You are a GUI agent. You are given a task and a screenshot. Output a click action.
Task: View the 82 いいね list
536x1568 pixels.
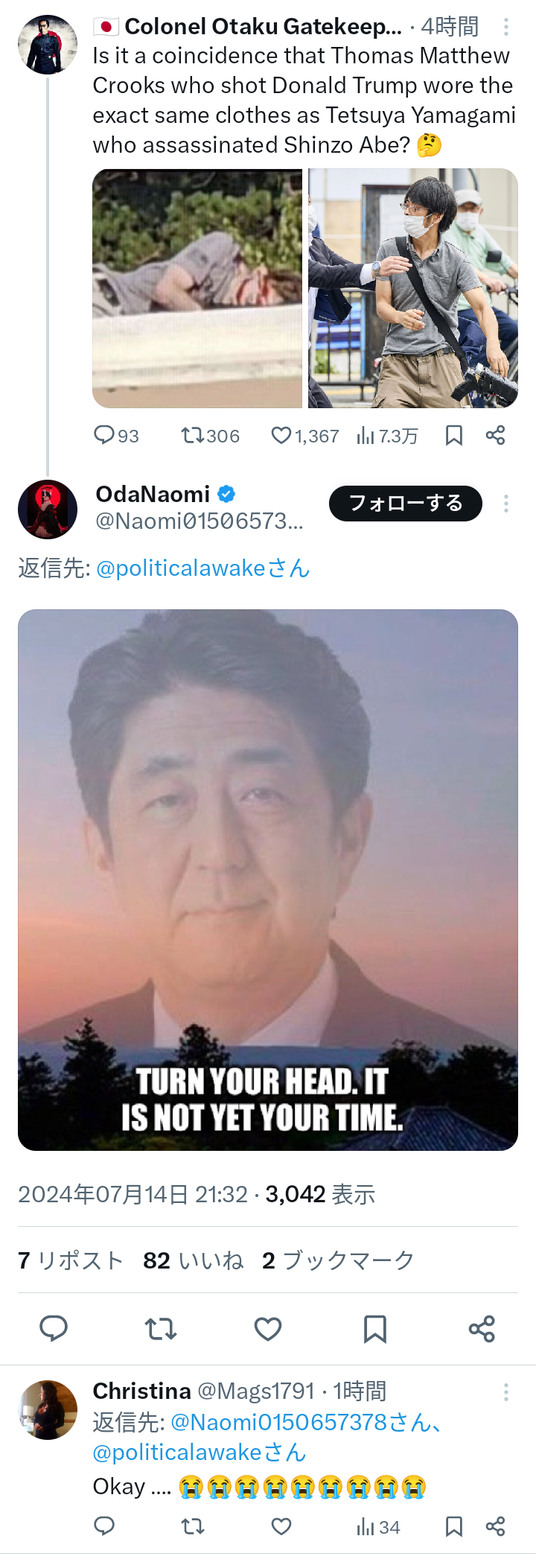[194, 1260]
